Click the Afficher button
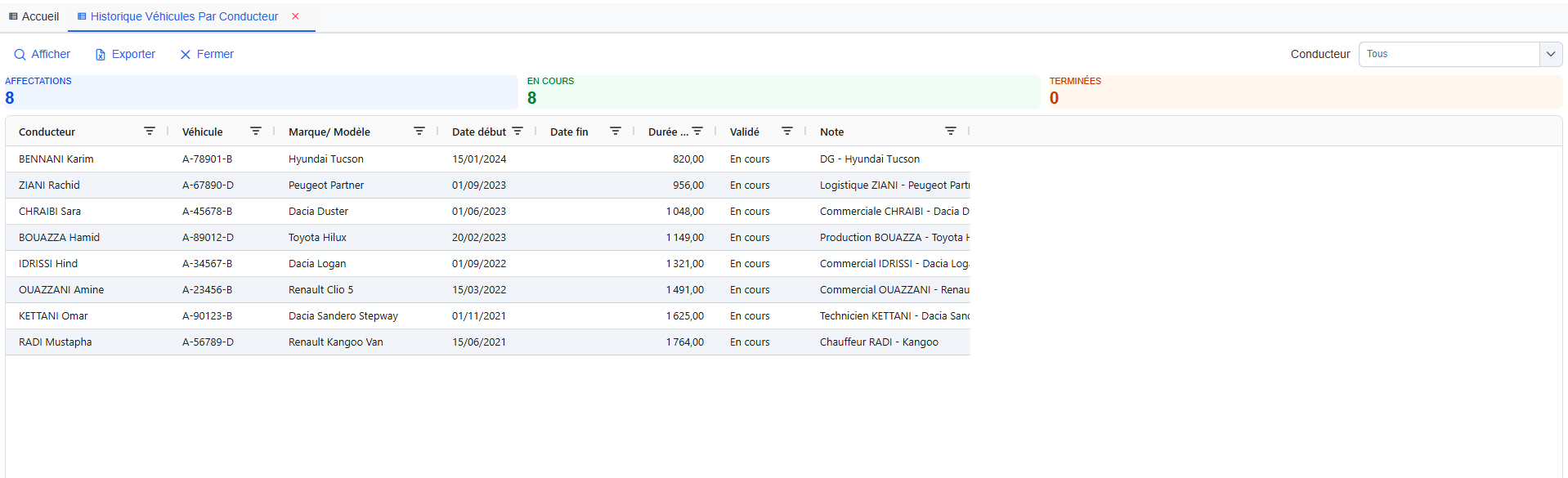The height and width of the screenshot is (478, 1568). 43,54
